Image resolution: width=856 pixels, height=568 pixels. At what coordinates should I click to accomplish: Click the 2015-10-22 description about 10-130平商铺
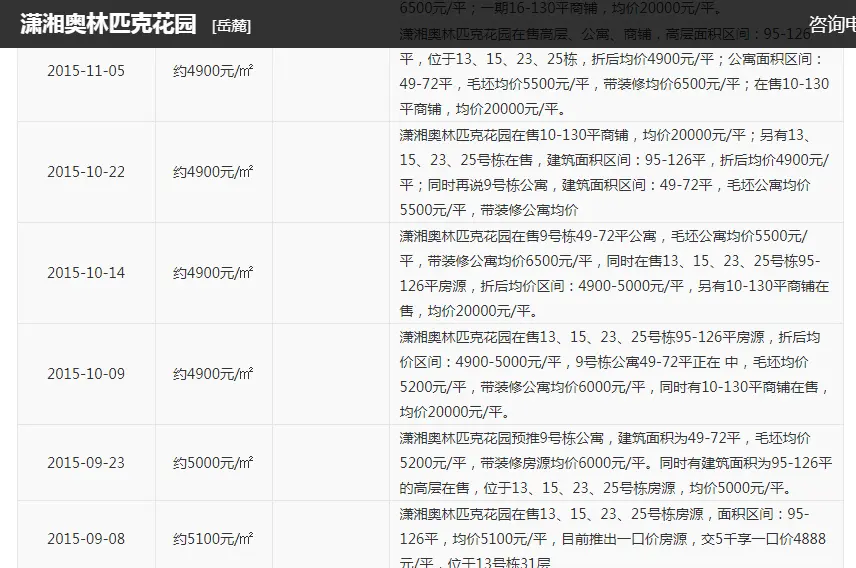tap(614, 172)
